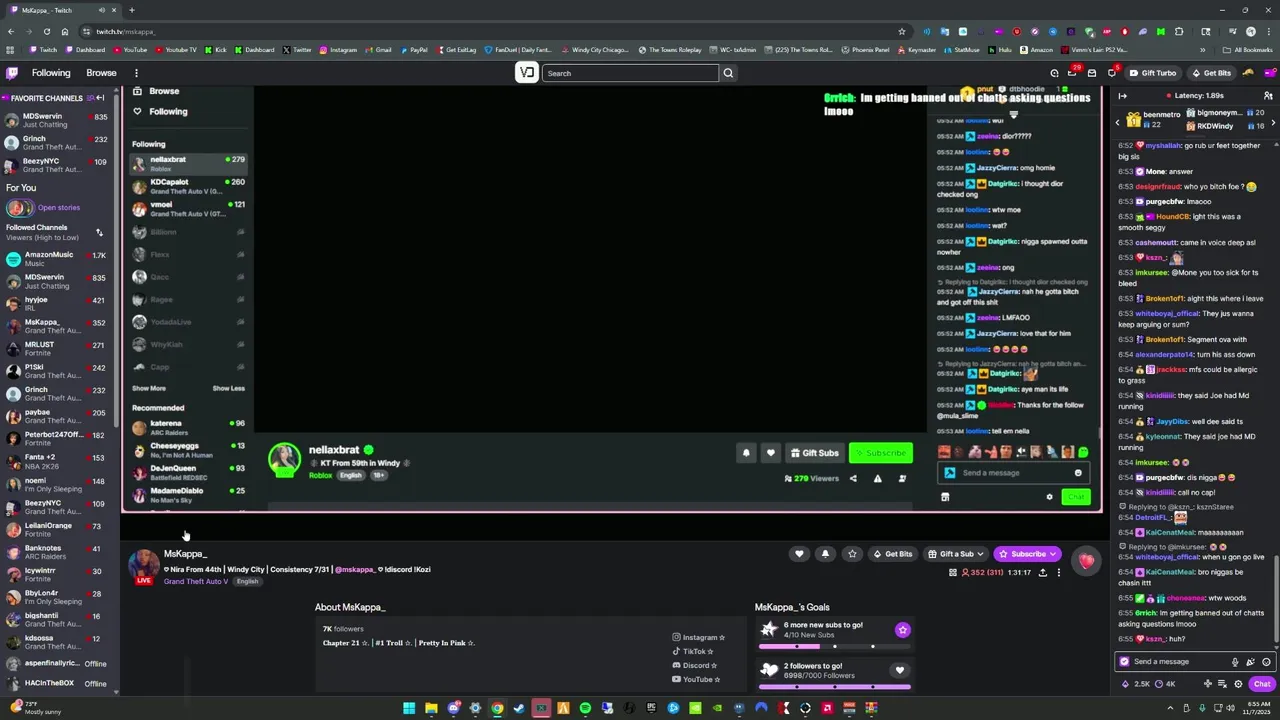1280x720 pixels.
Task: Click nellaxbrat heart follow icon
Action: click(x=770, y=453)
